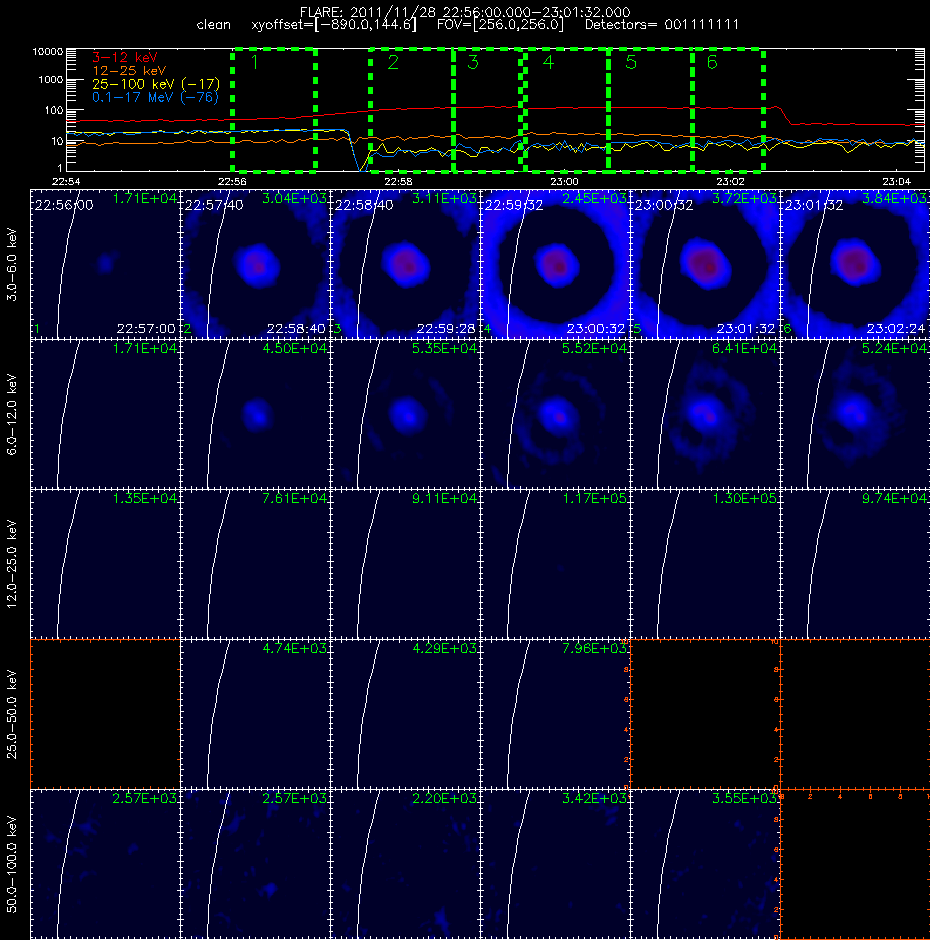Image resolution: width=930 pixels, height=940 pixels.
Task: Open the 3-6 keV image starting 22:56:00
Action: tap(105, 264)
